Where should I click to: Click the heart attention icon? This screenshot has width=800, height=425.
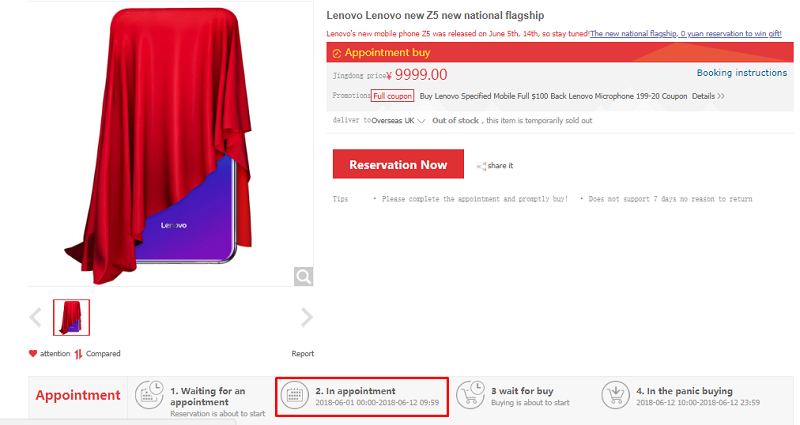click(x=33, y=354)
